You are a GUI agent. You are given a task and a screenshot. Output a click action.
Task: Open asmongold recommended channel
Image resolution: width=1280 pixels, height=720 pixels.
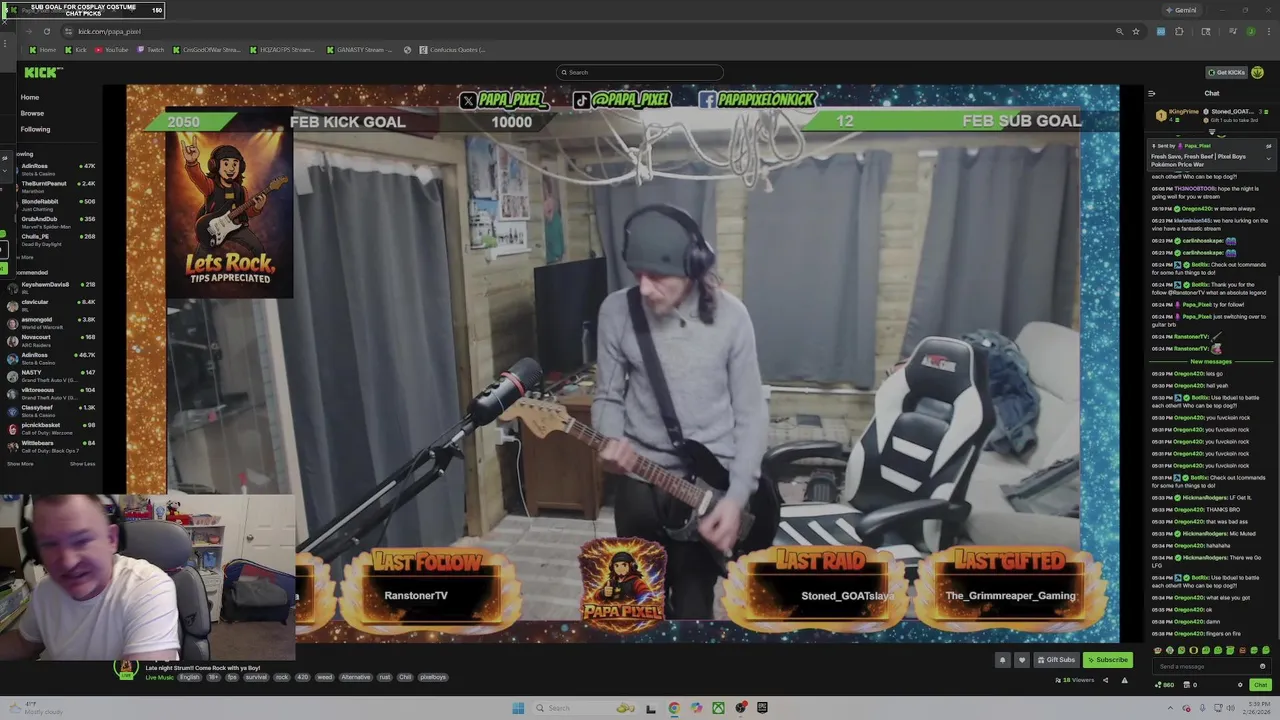point(50,321)
